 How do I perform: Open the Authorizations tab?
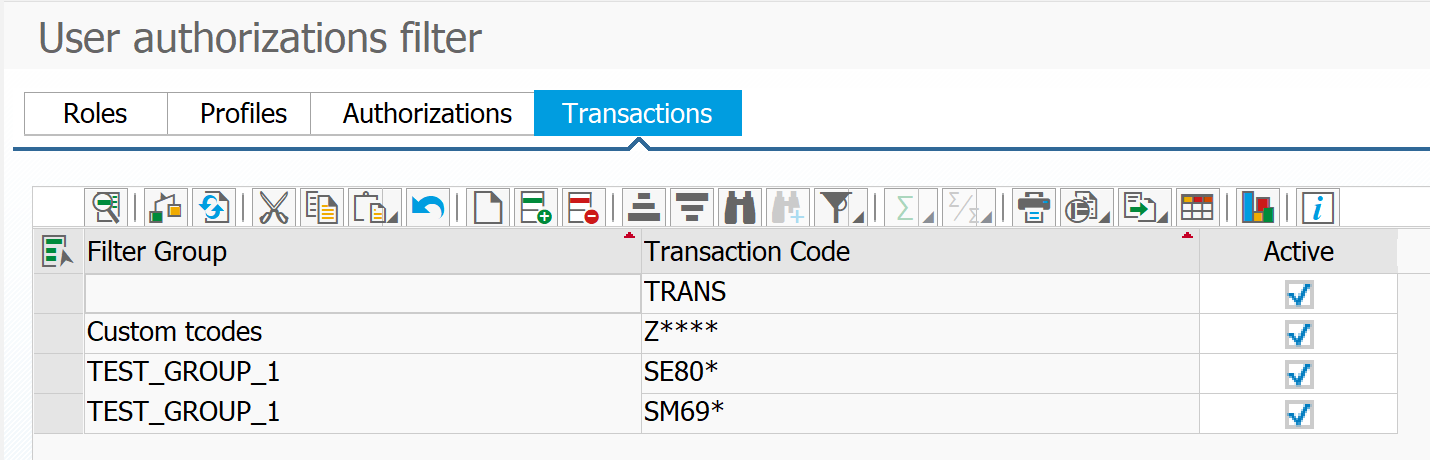(x=427, y=113)
